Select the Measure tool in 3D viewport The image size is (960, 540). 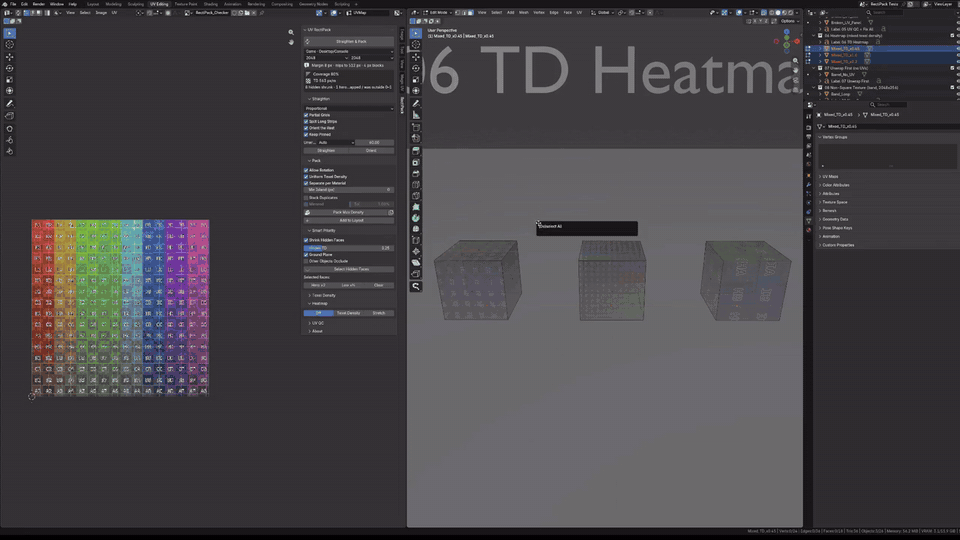click(x=416, y=115)
